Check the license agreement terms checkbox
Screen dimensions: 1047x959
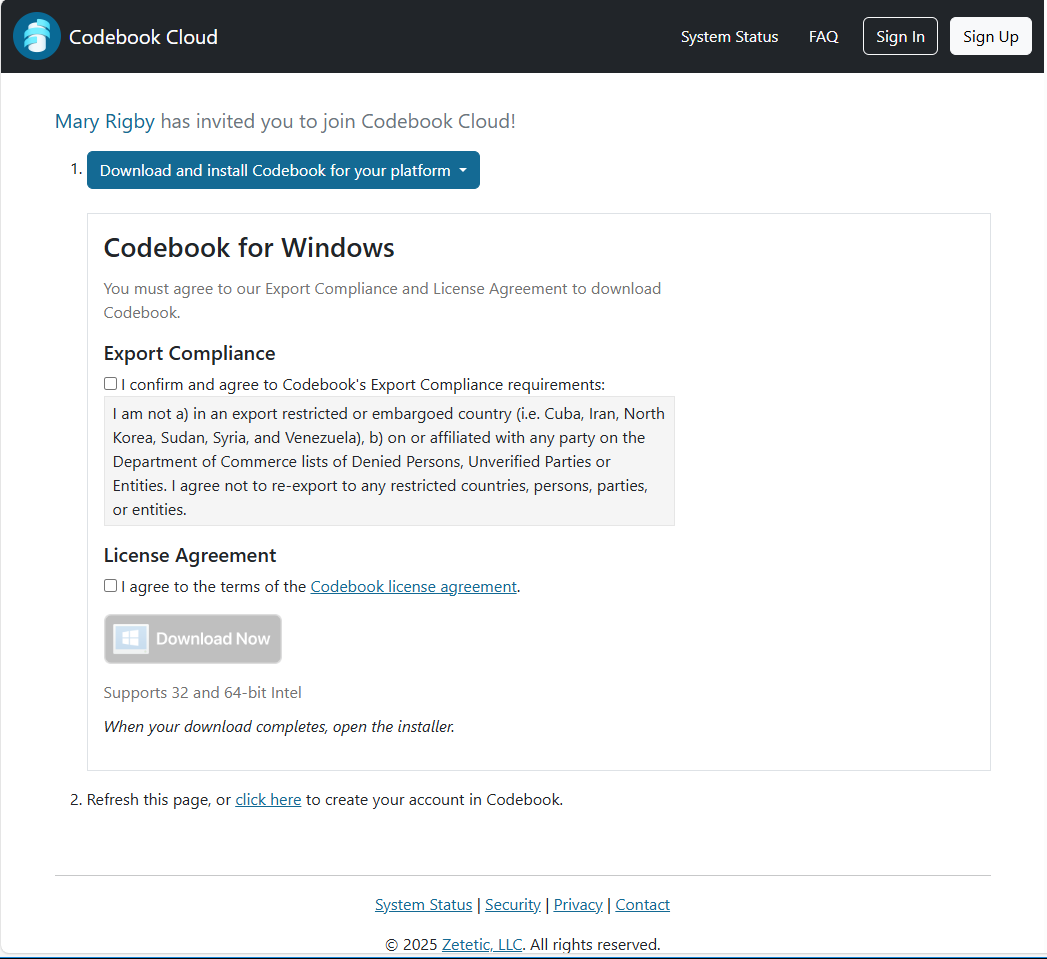pos(110,585)
